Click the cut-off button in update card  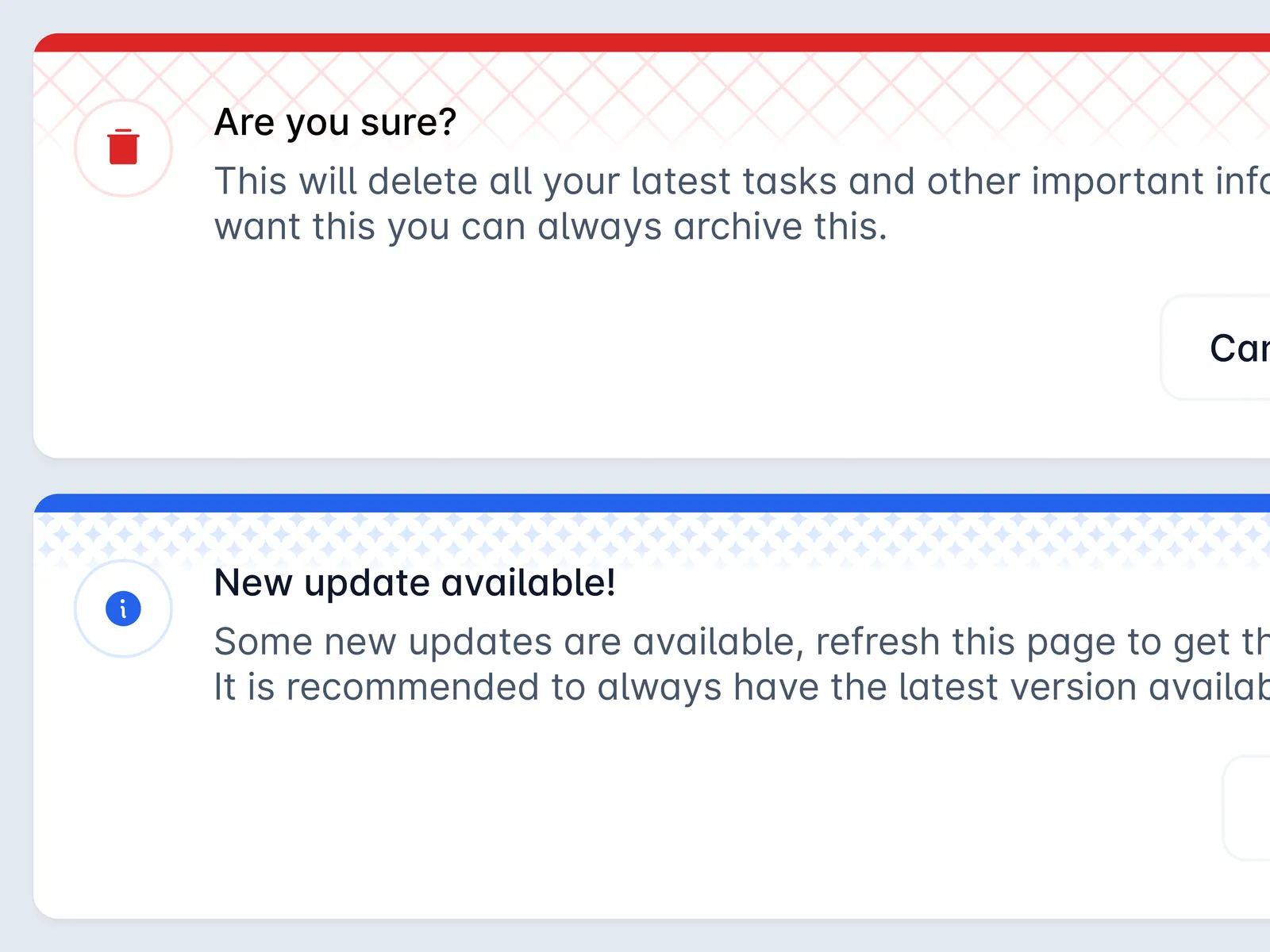point(1249,808)
